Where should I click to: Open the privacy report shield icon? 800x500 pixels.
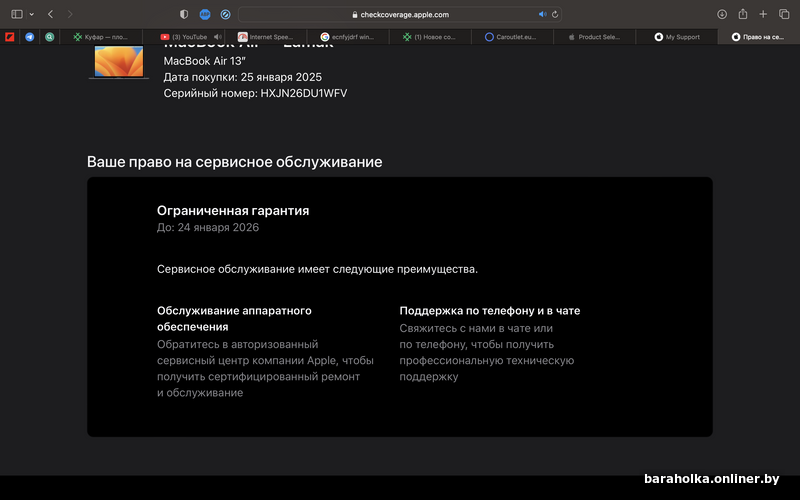tap(184, 14)
